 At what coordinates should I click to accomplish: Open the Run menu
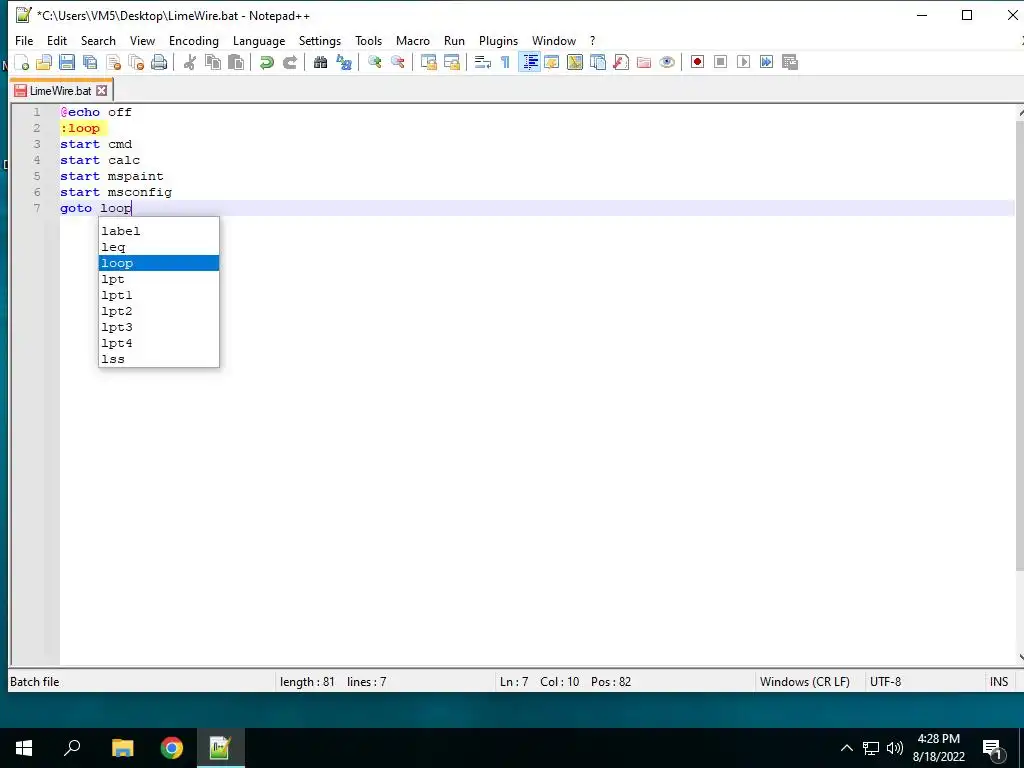(x=455, y=40)
